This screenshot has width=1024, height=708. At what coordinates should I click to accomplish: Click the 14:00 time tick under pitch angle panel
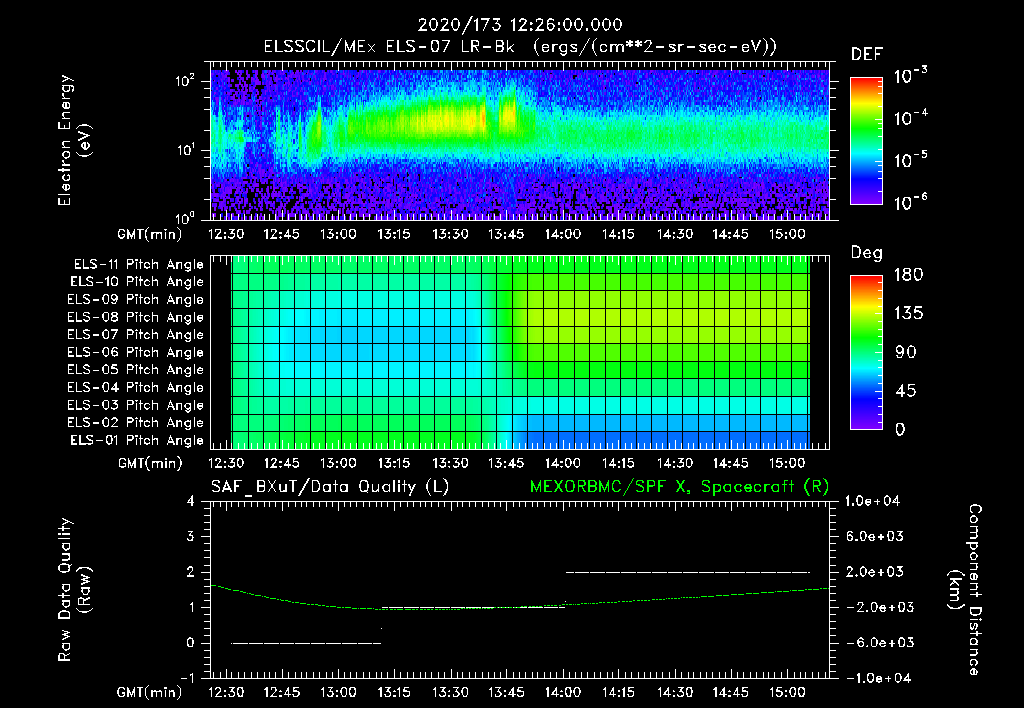pyautogui.click(x=563, y=464)
